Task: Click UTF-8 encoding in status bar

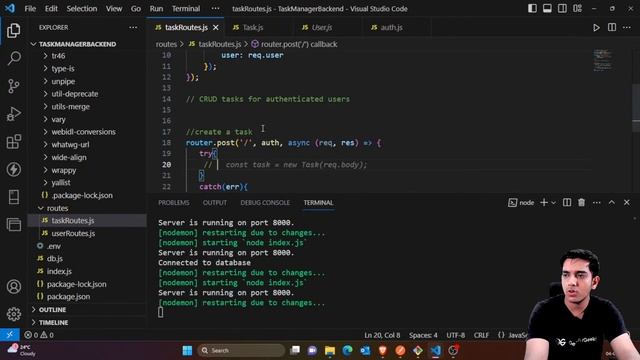Action: click(456, 335)
